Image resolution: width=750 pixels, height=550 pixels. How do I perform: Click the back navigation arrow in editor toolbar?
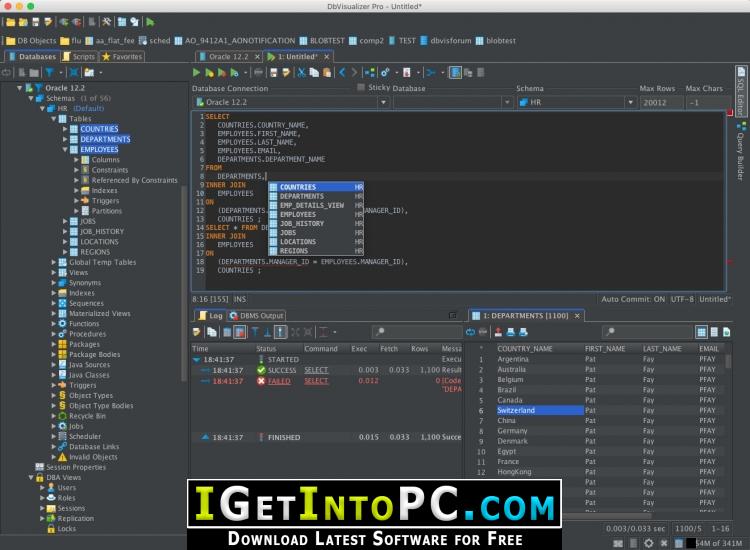point(342,73)
